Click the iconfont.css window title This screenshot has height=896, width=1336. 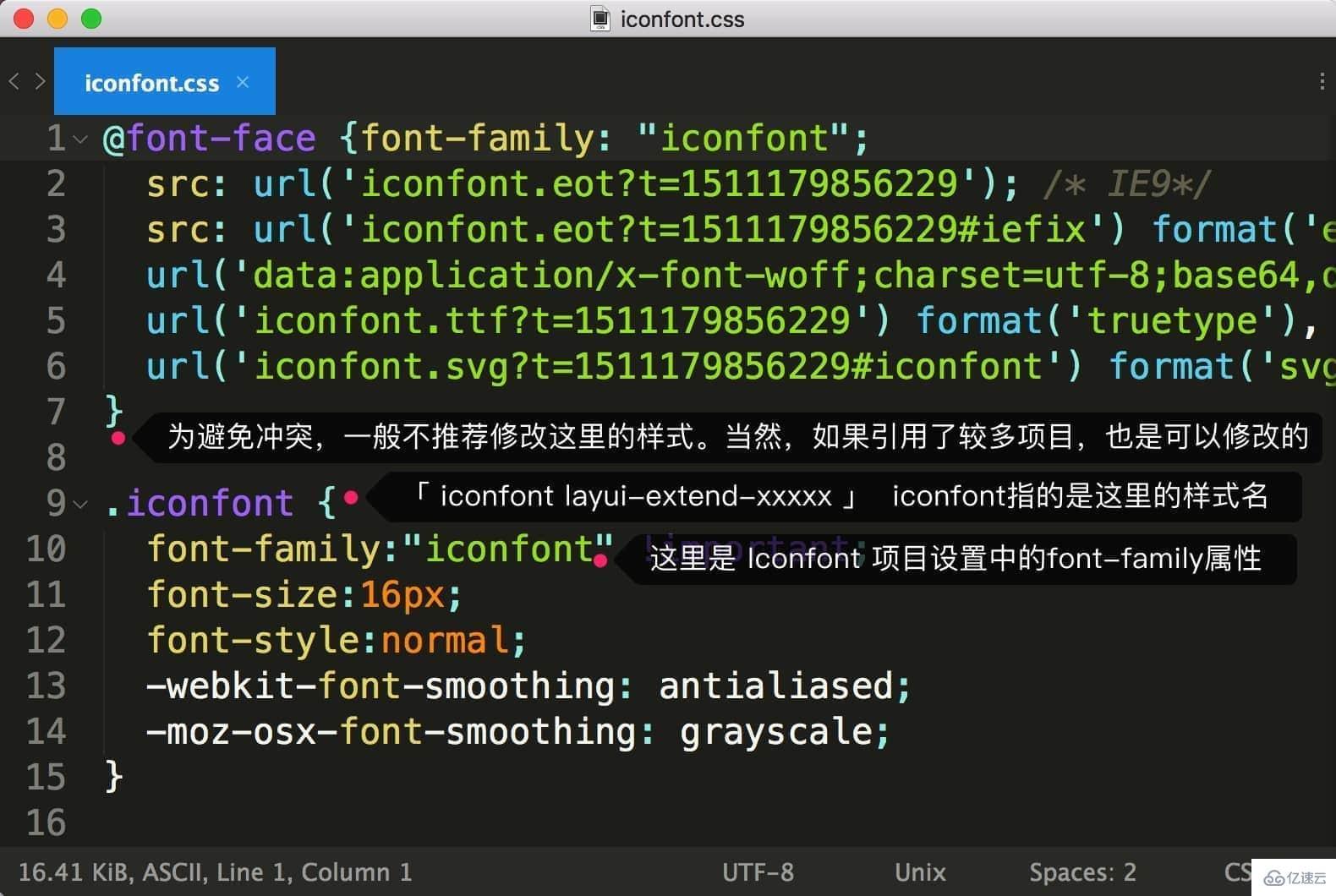(x=682, y=19)
